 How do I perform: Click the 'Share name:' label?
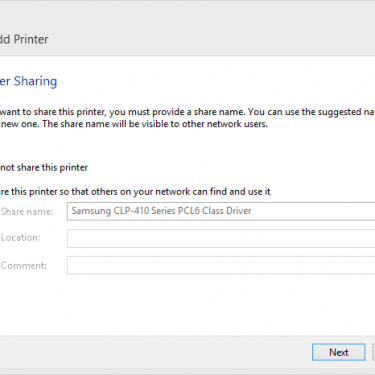point(27,212)
